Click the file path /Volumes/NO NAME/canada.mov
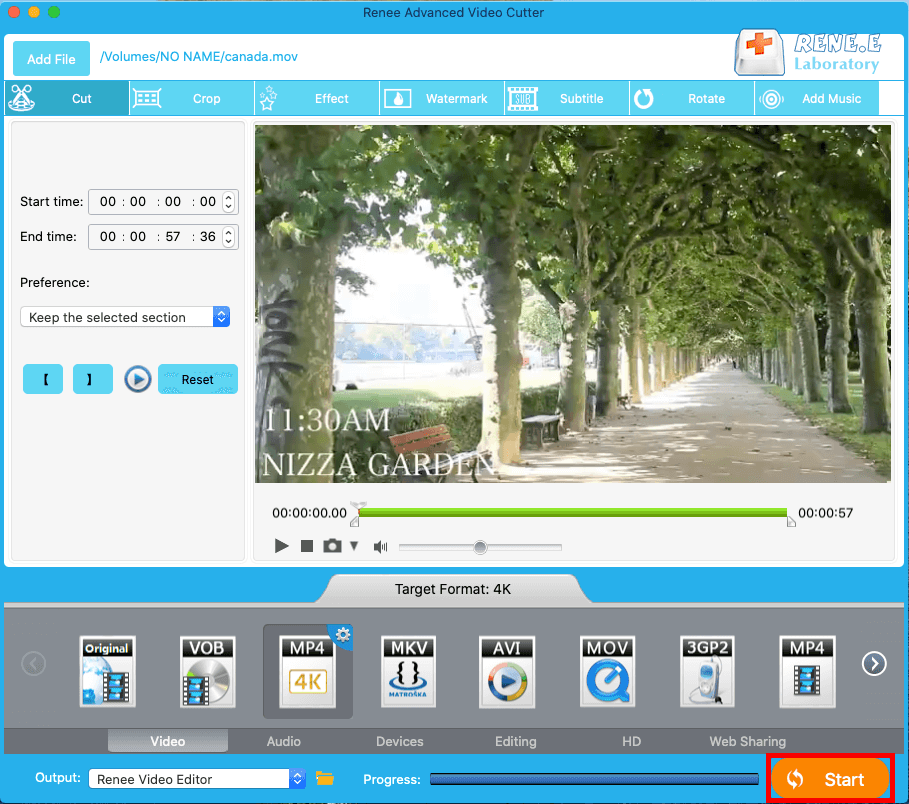Screen dimensions: 909x804 pyautogui.click(x=199, y=57)
